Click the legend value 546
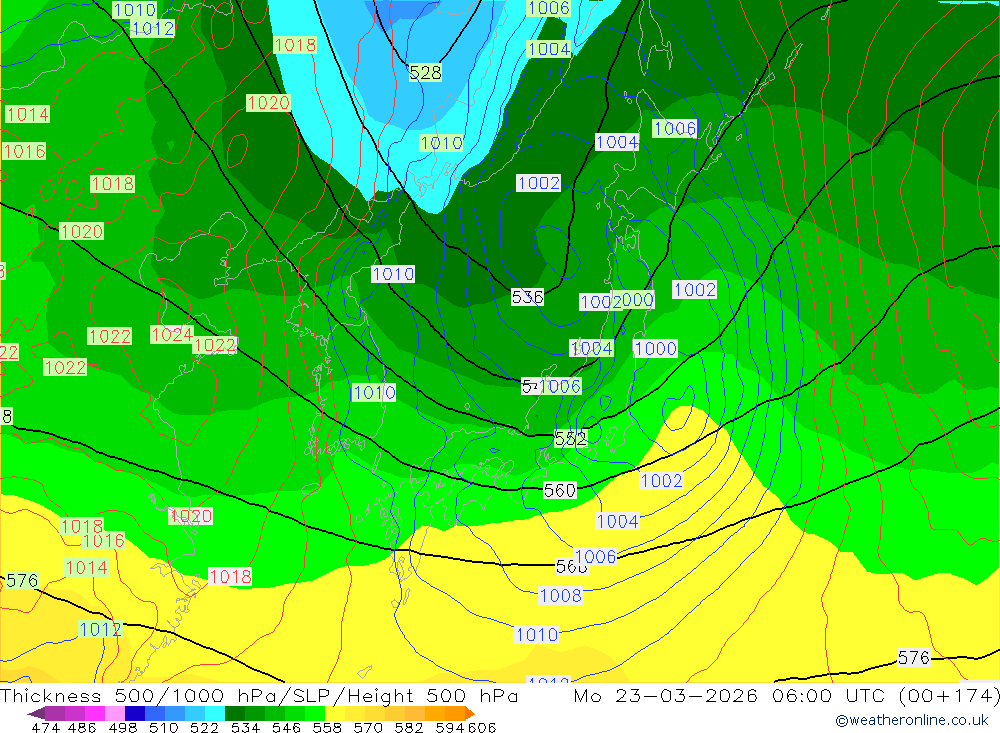 286,727
